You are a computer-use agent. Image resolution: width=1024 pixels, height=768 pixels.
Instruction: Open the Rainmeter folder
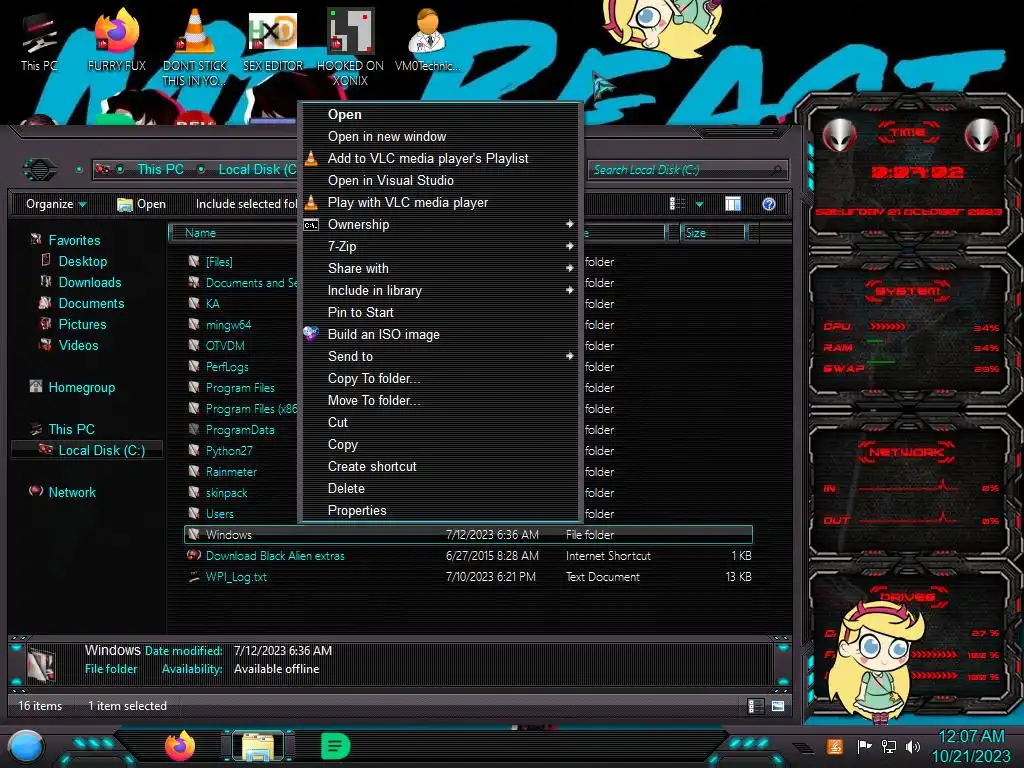tap(231, 472)
